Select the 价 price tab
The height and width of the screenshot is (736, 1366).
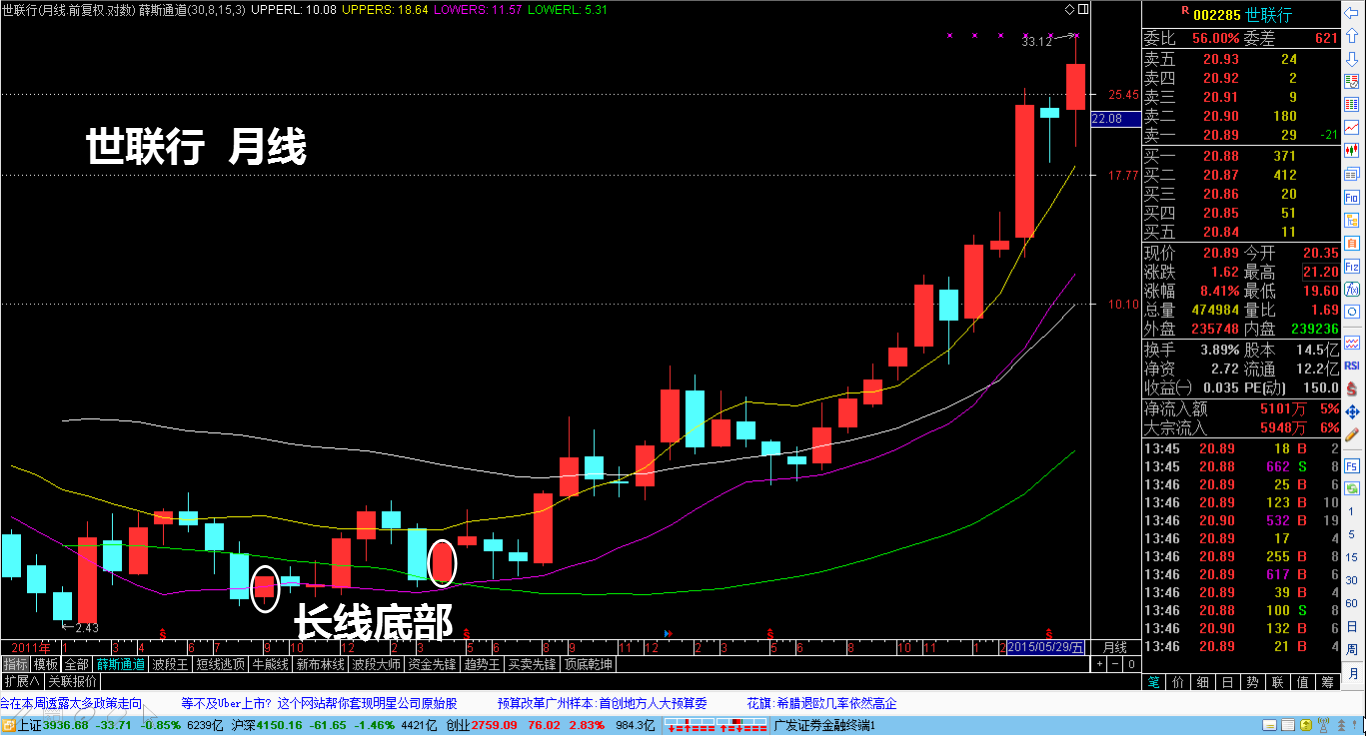[x=1178, y=682]
